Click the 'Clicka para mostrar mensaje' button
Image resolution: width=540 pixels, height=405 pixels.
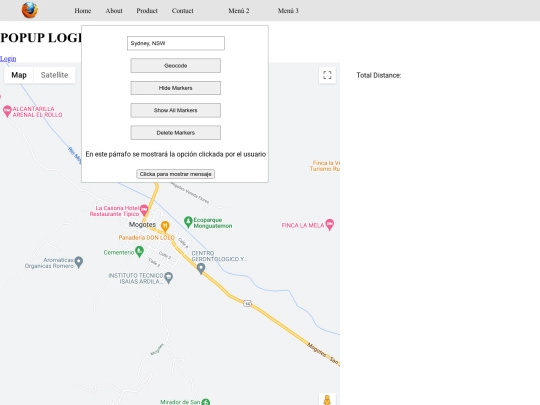176,174
